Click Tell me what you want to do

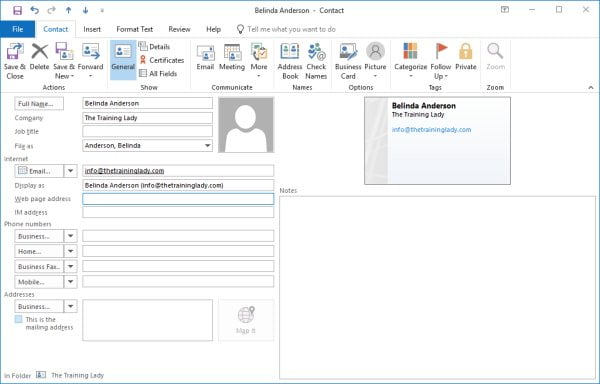(286, 29)
